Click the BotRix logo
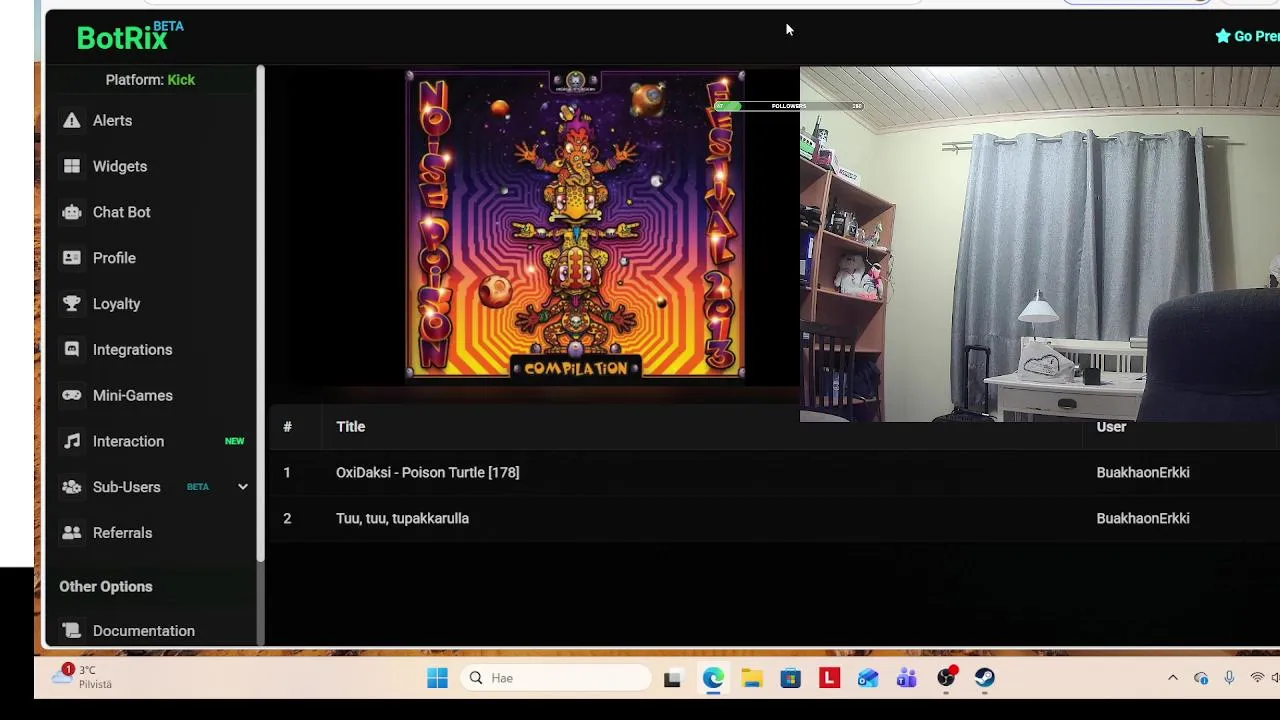Screen dimensions: 1280x720 130,36
